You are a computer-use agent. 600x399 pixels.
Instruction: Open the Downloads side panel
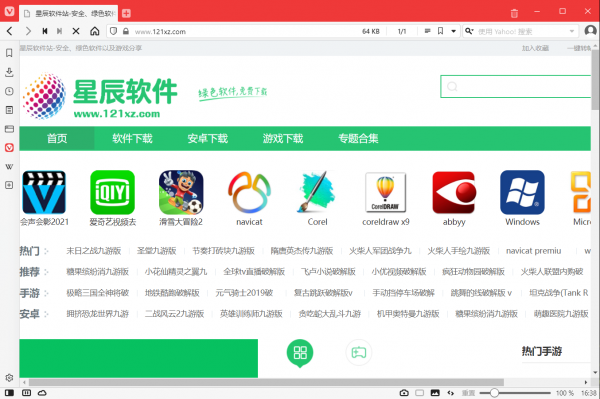[x=9, y=72]
